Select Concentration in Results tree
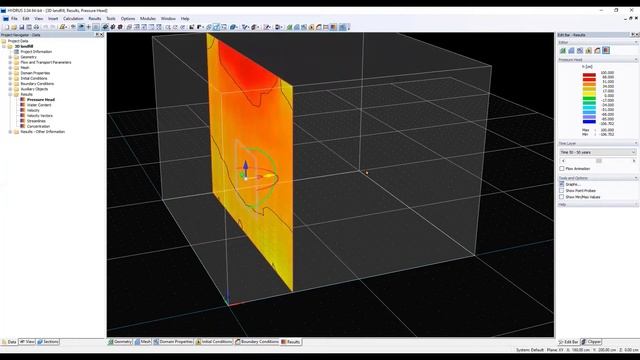The image size is (640, 360). 38,126
